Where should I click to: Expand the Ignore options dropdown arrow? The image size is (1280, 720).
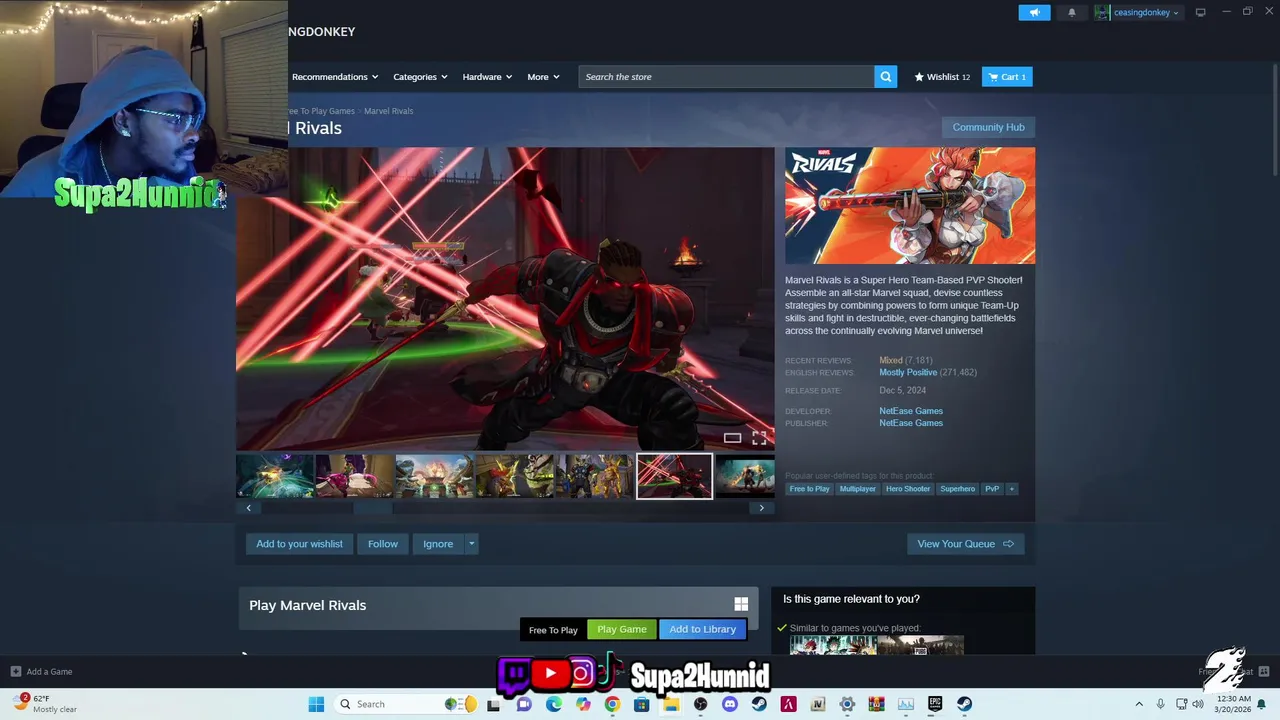(x=471, y=544)
